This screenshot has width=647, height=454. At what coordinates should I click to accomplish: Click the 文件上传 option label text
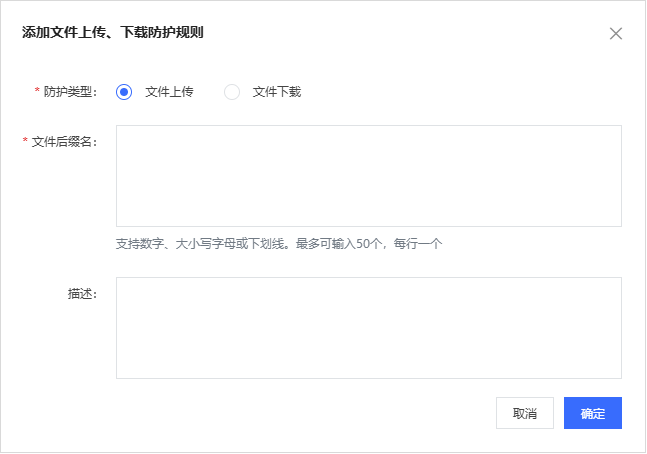(x=169, y=92)
